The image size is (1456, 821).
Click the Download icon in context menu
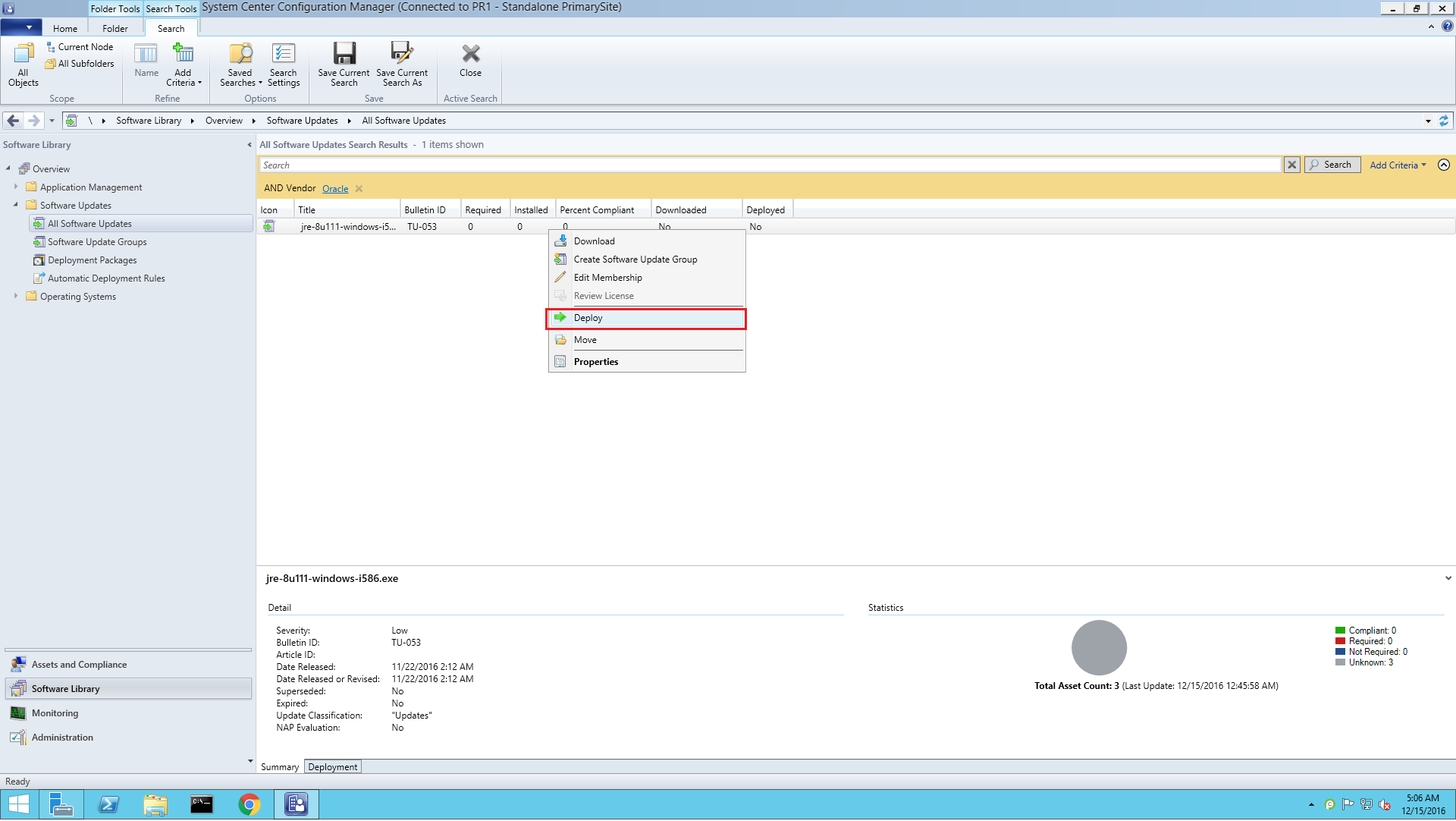tap(560, 240)
